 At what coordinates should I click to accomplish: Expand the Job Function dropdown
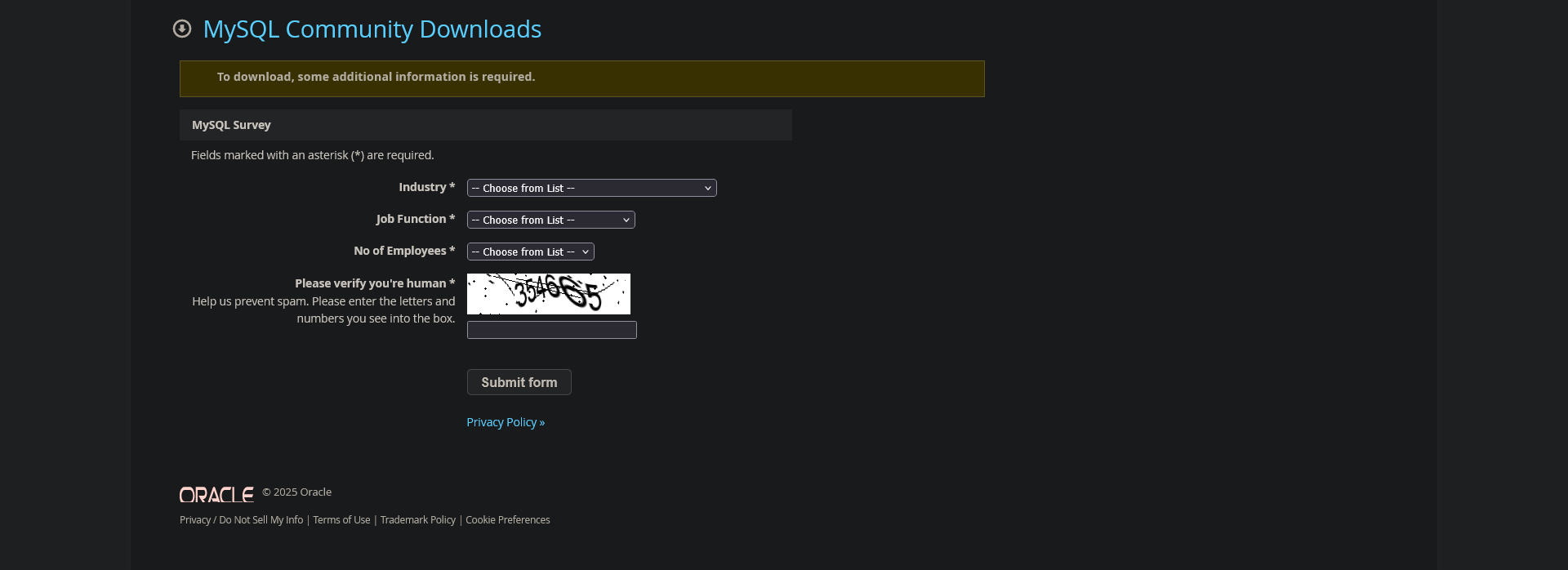[551, 220]
